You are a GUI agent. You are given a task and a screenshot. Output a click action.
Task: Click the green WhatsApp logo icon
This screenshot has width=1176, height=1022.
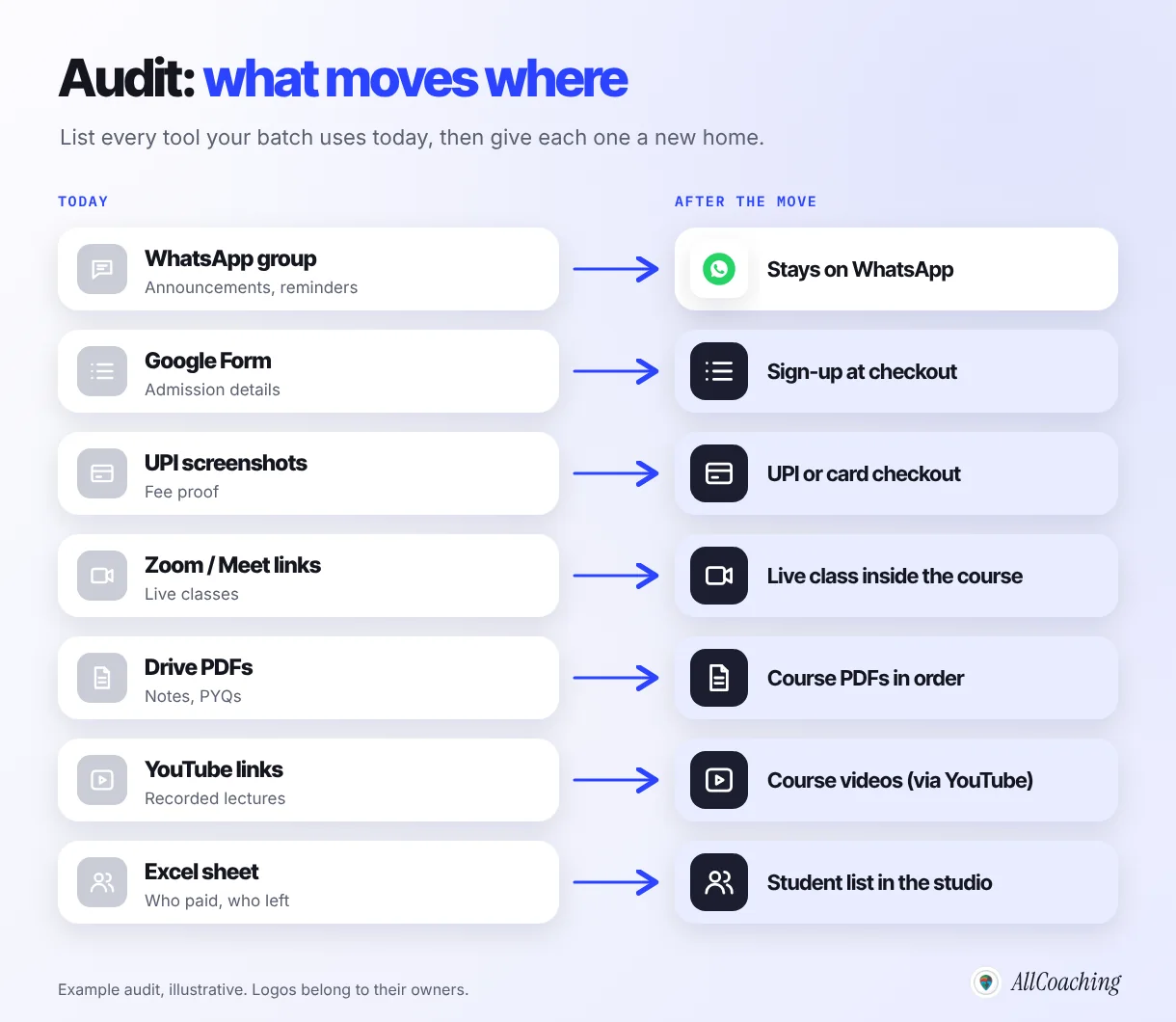pyautogui.click(x=719, y=269)
